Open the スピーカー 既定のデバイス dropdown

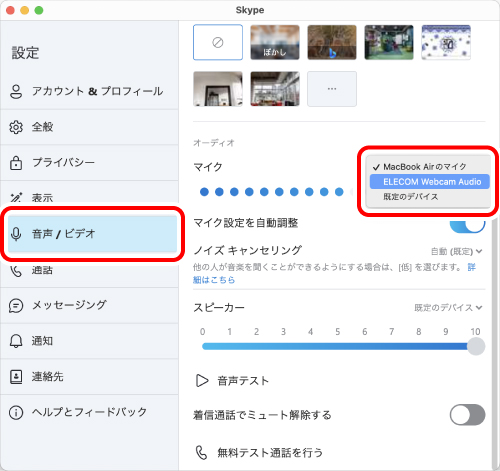pos(448,307)
